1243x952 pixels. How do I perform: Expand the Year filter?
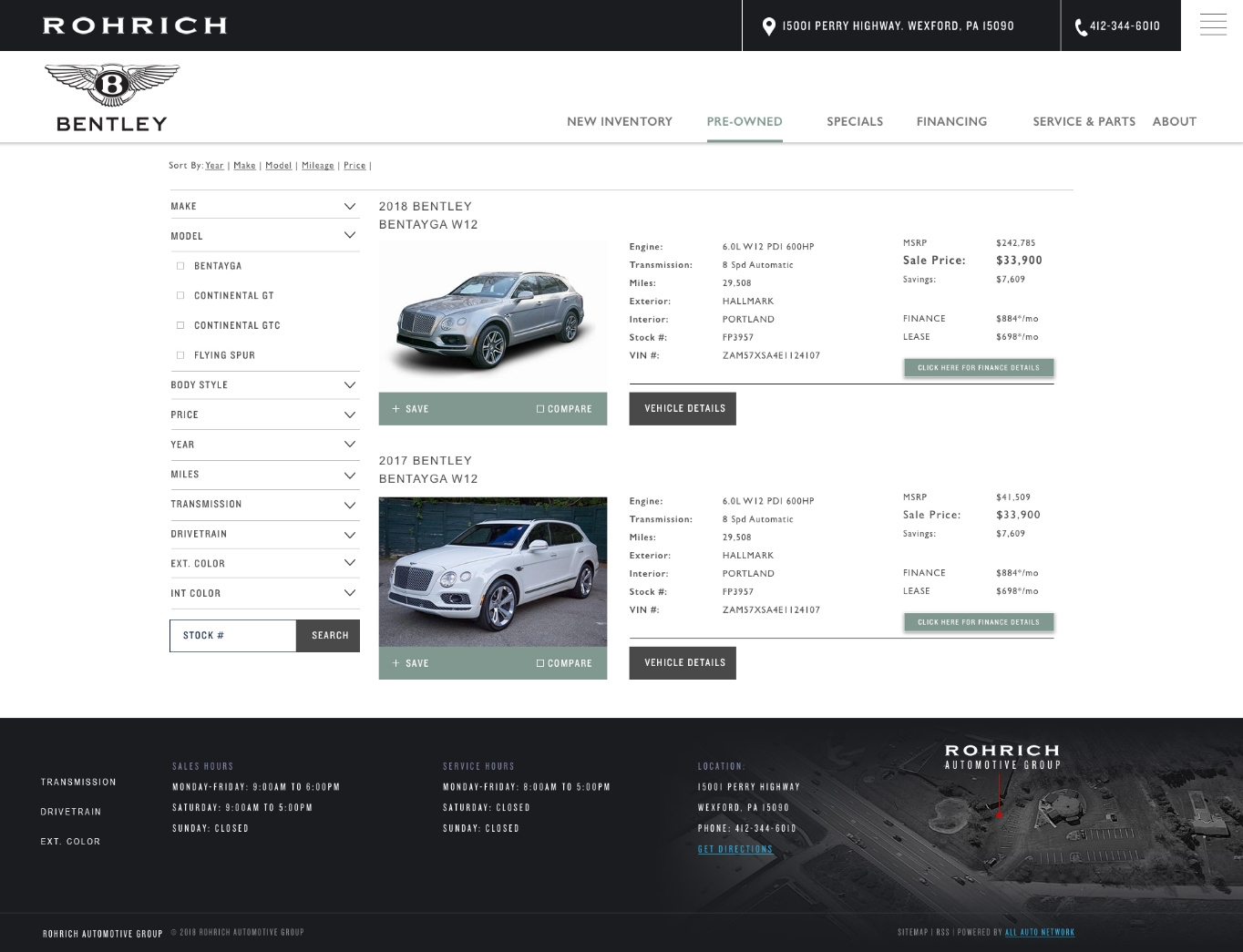coord(264,445)
